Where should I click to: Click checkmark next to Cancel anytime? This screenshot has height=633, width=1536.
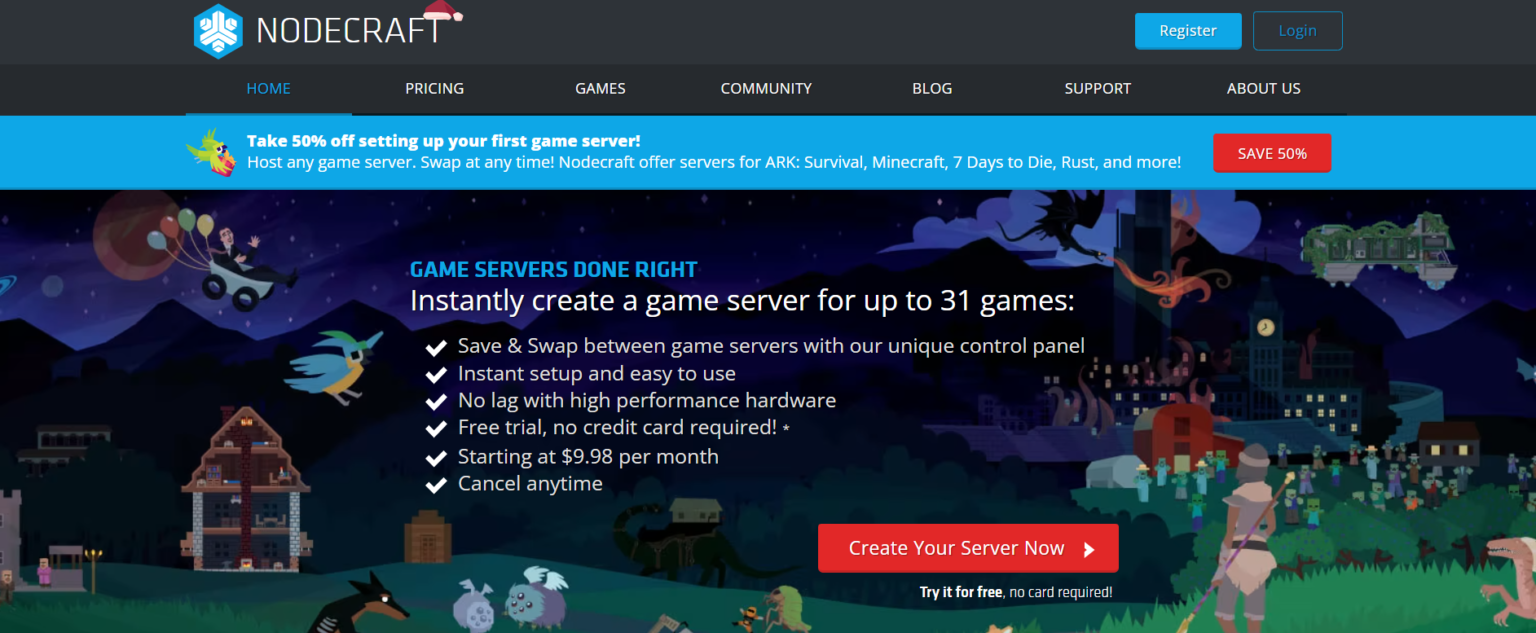(x=436, y=485)
